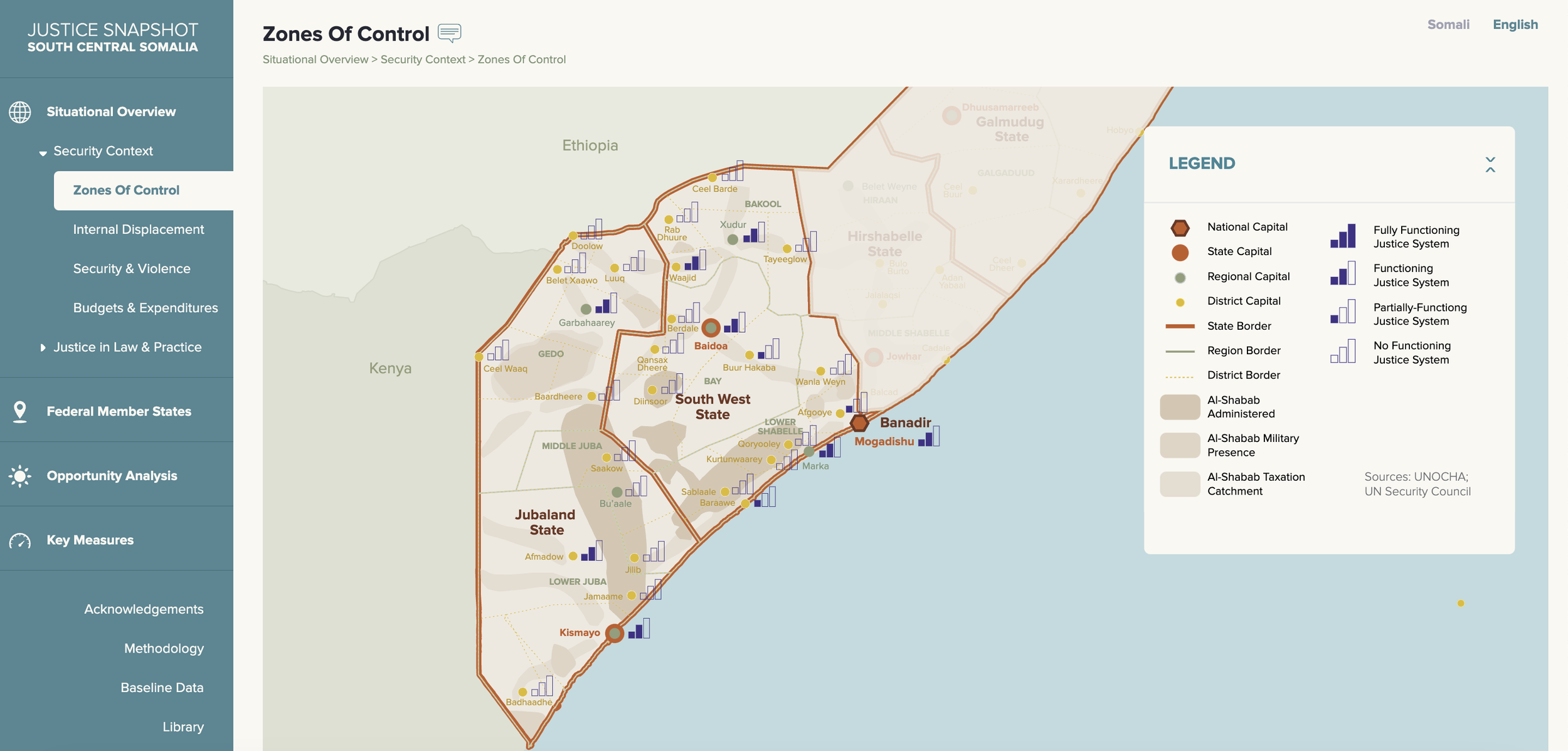Click the Kismayo state capital marker
The image size is (1568, 751).
click(x=615, y=633)
